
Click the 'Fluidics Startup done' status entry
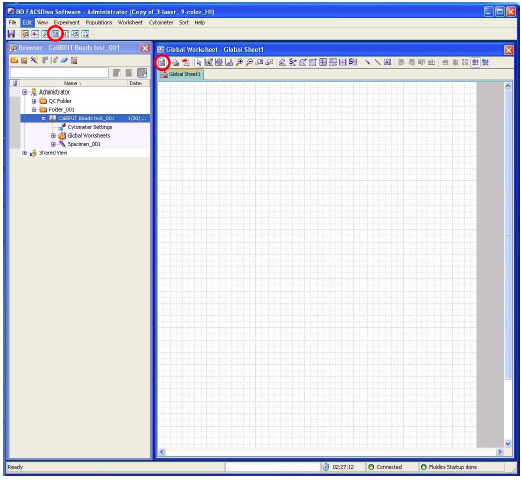449,467
